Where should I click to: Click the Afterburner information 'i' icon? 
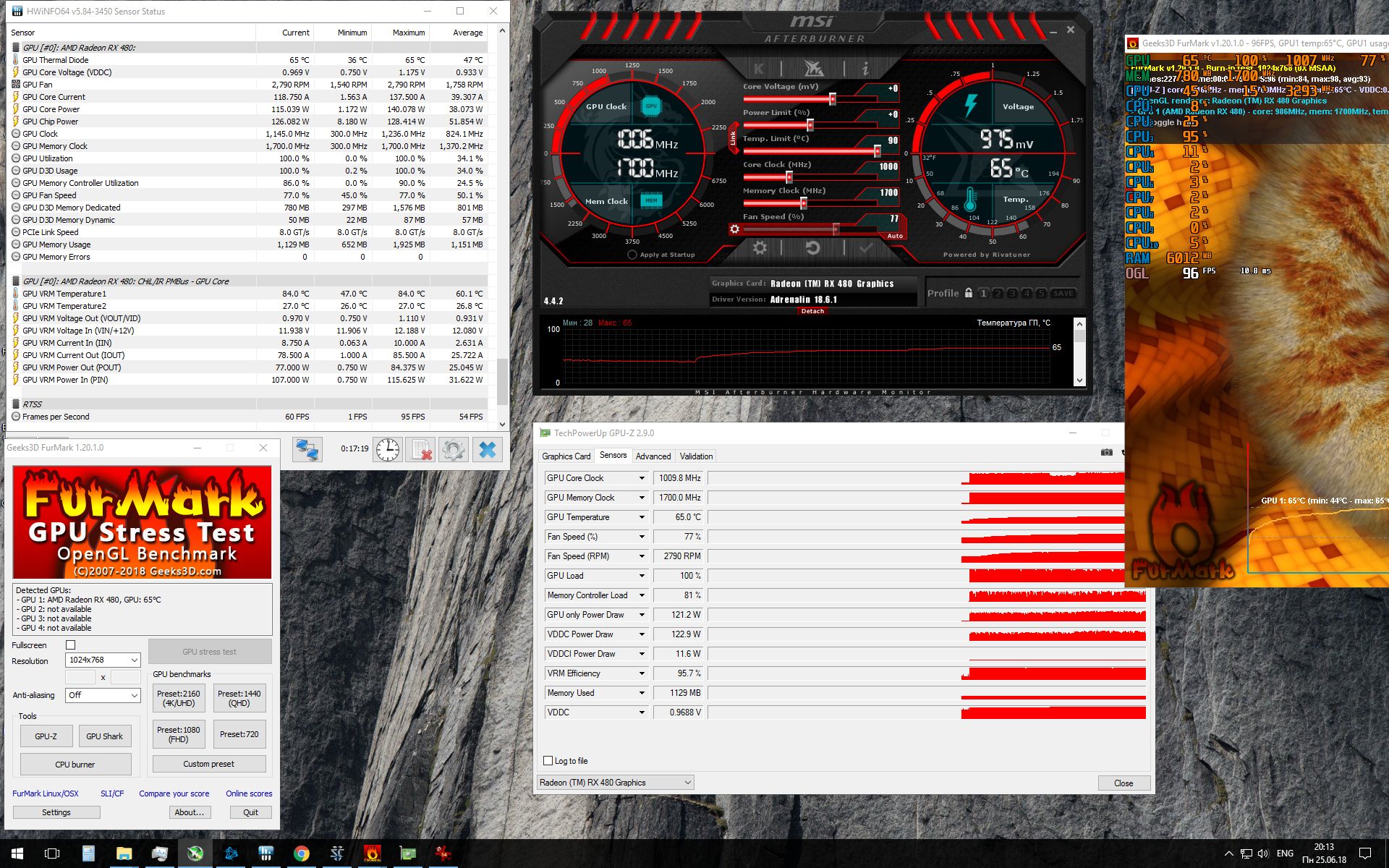pos(865,69)
